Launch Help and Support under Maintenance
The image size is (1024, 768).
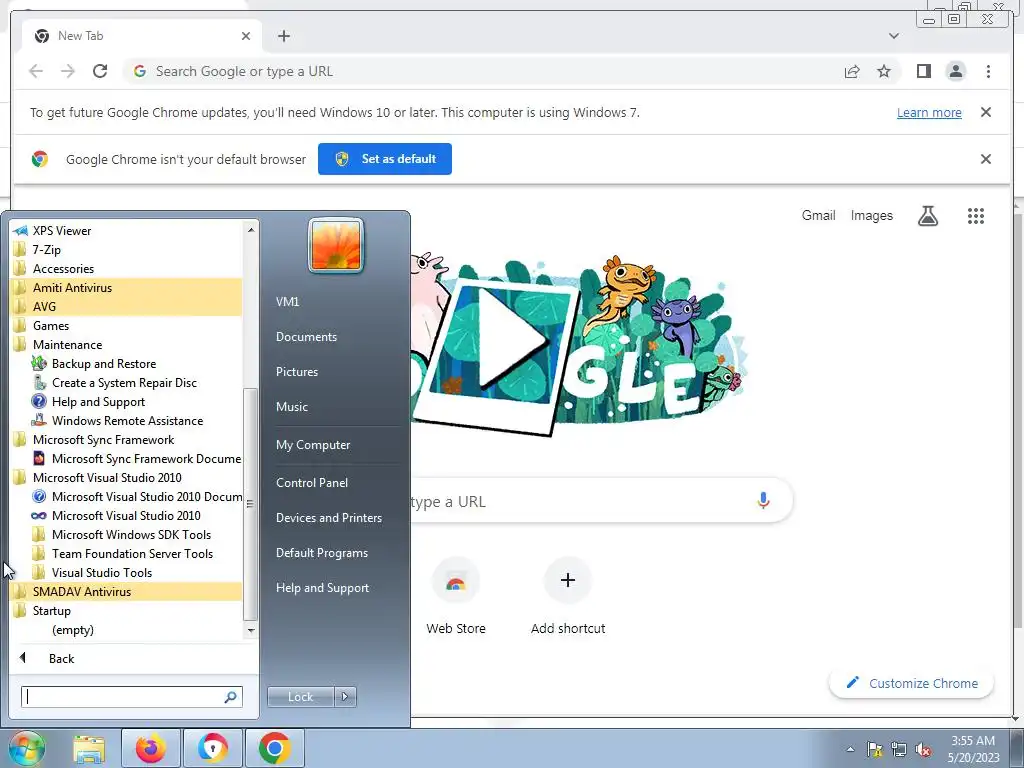pyautogui.click(x=127, y=402)
